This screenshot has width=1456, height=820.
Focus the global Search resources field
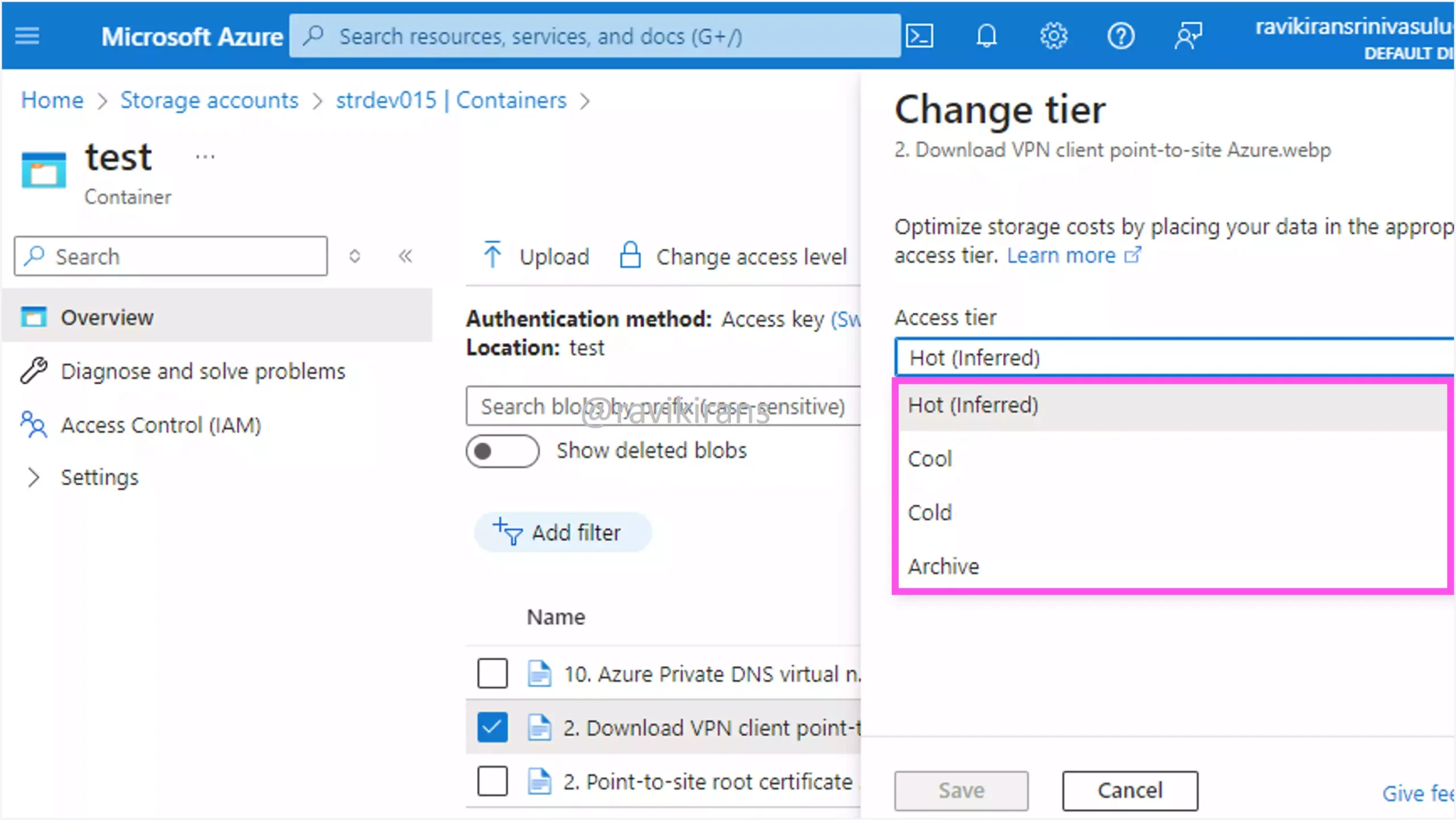595,36
